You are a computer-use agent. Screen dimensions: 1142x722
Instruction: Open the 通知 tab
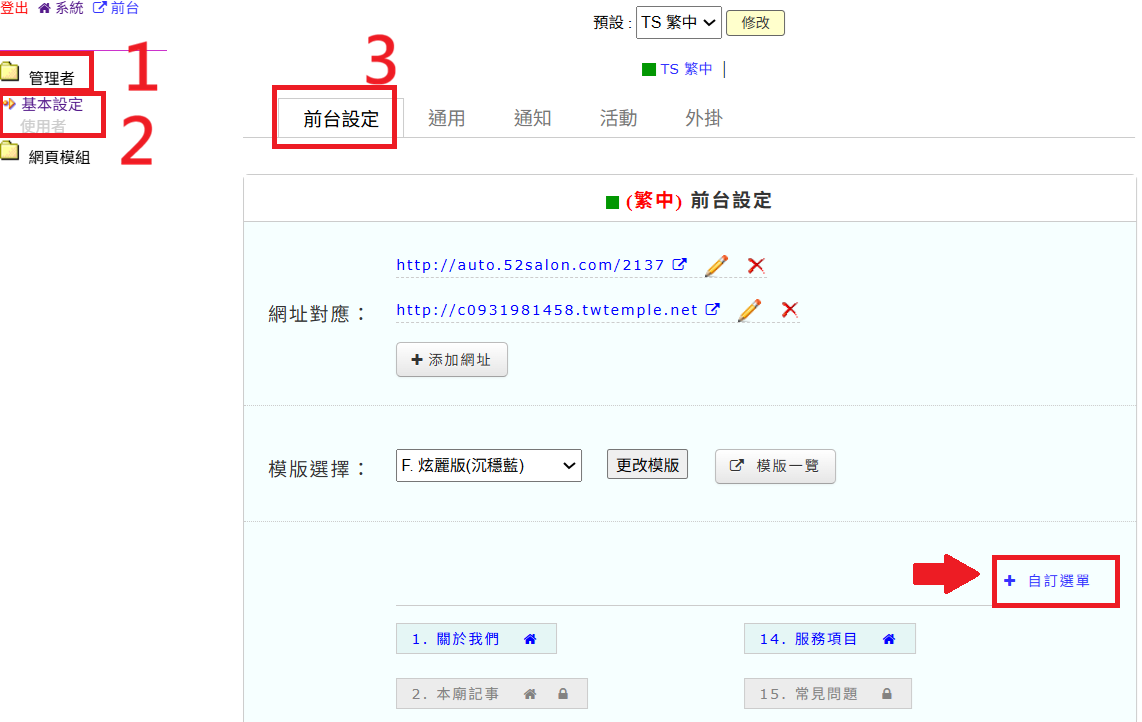532,118
